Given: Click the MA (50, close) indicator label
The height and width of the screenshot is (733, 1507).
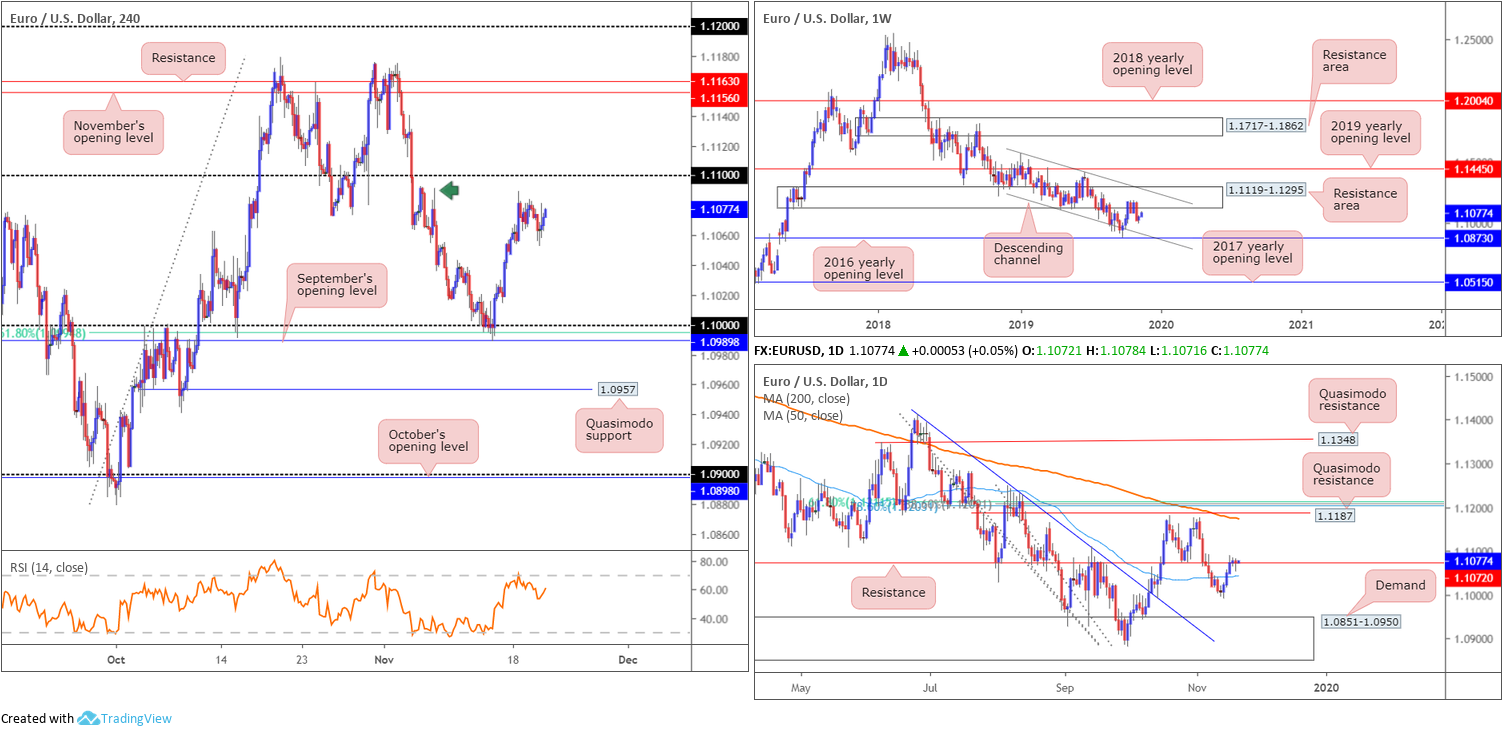Looking at the screenshot, I should click(804, 416).
